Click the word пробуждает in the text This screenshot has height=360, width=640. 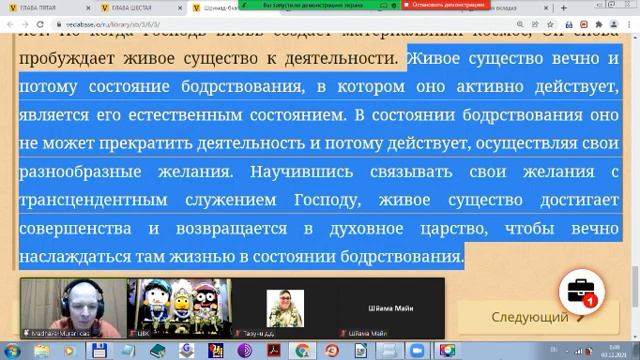click(67, 58)
